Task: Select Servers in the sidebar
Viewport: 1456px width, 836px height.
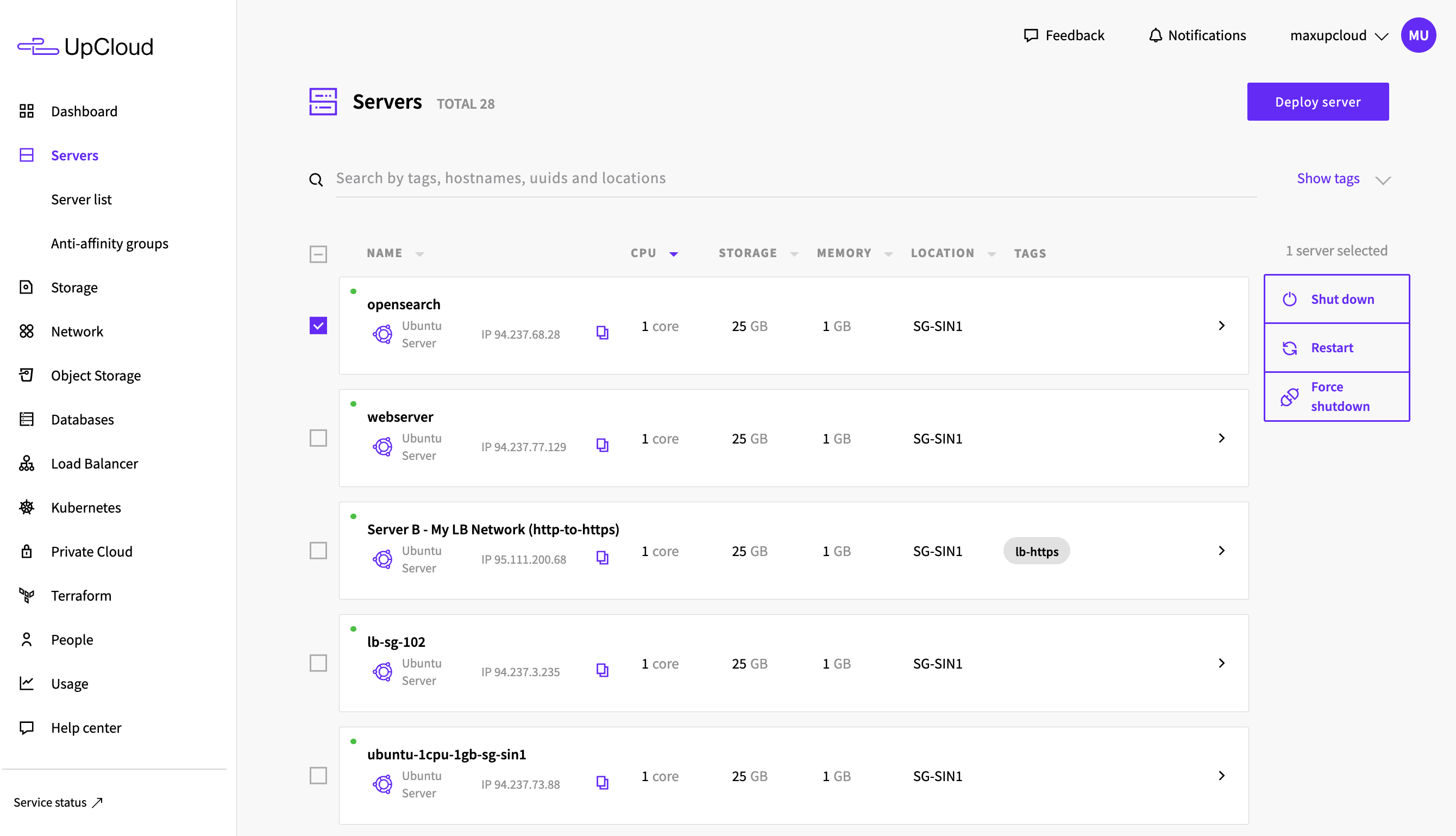Action: pos(74,155)
